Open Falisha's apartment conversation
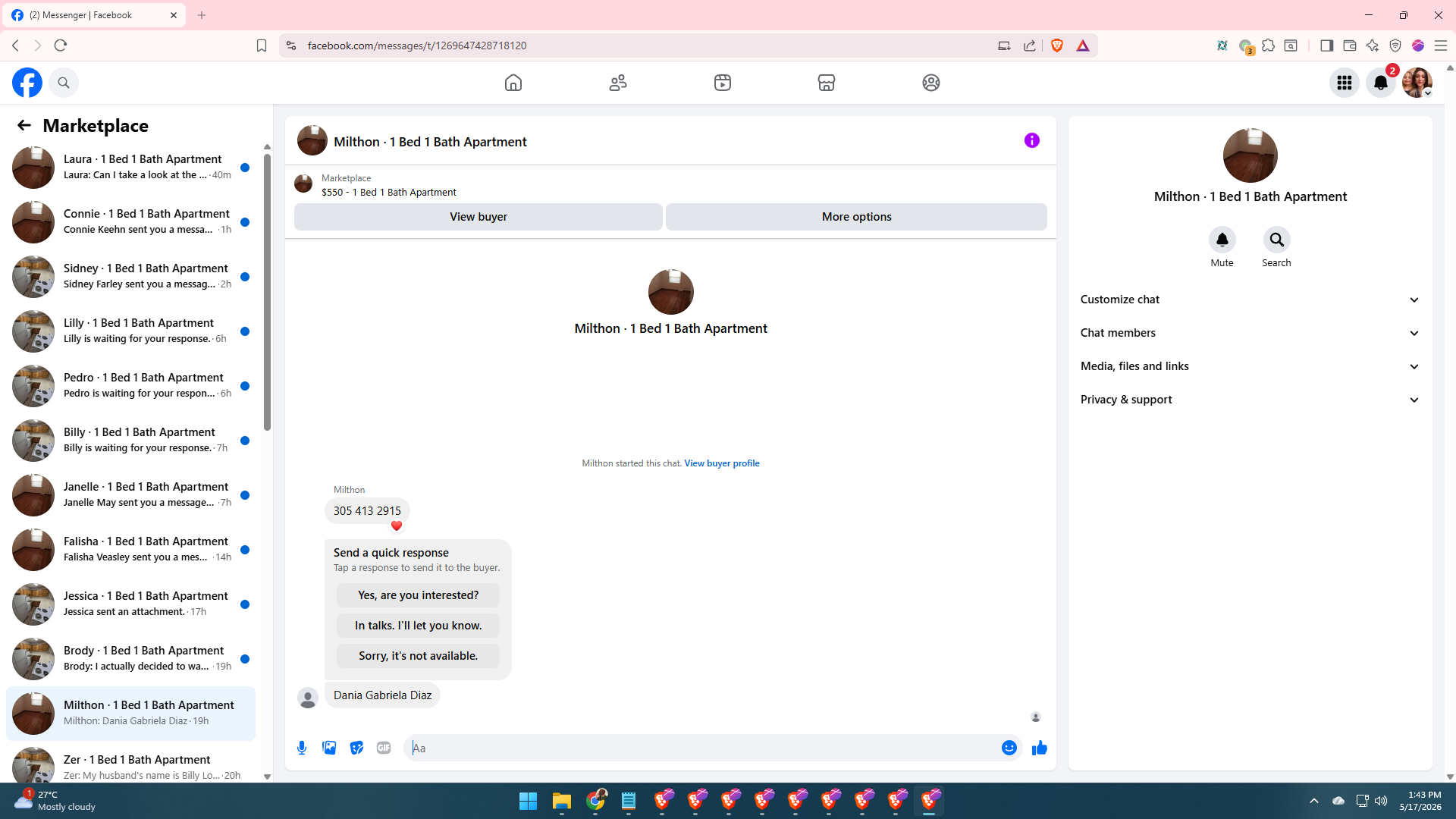Screen dimensions: 1456x819 click(x=130, y=550)
